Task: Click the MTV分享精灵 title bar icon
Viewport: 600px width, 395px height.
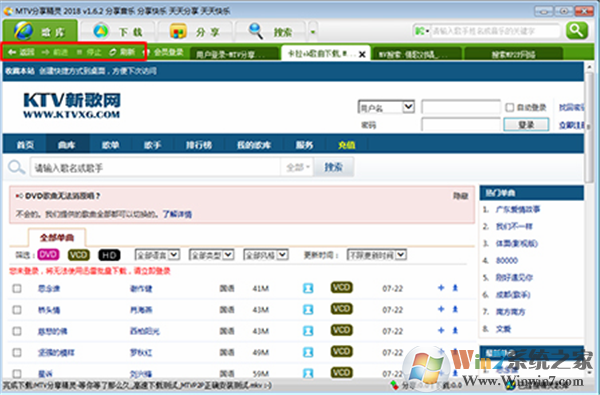Action: [8, 11]
